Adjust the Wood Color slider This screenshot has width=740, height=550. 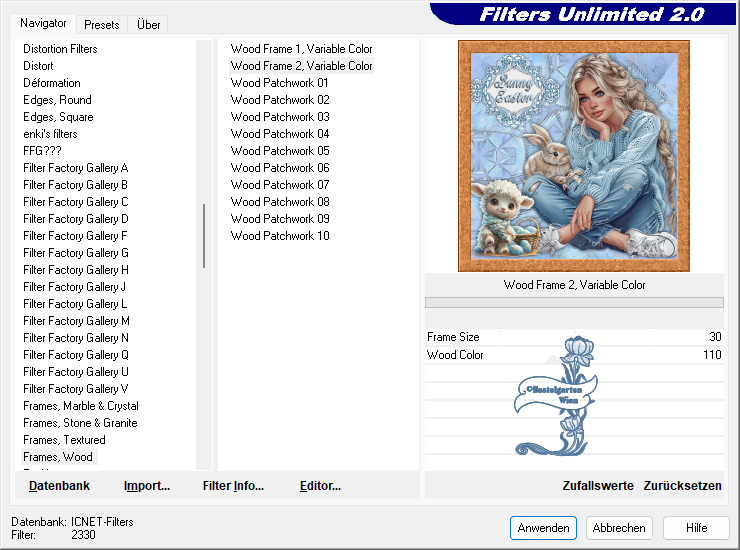click(x=574, y=355)
